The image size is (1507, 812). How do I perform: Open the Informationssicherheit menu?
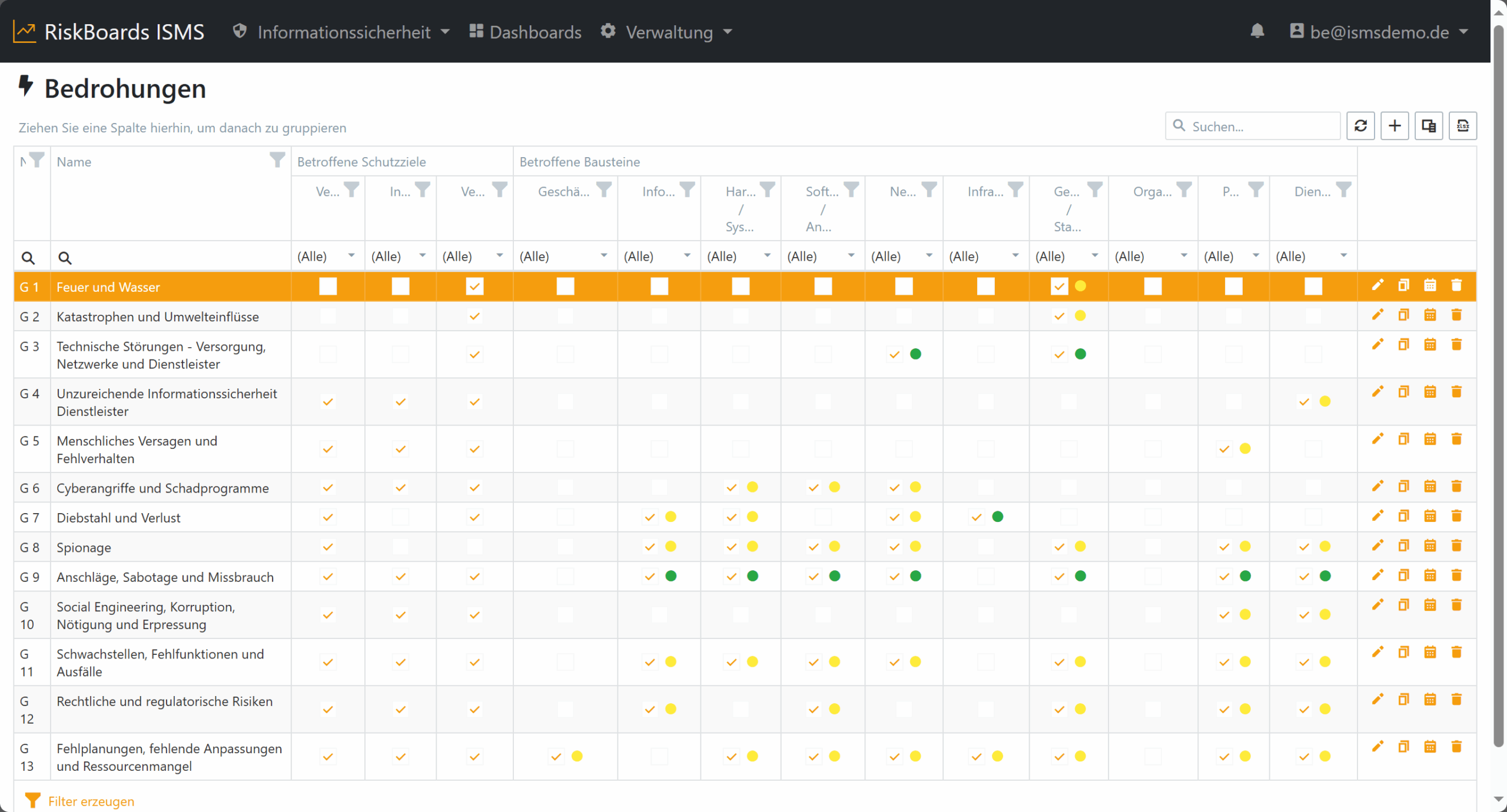(341, 32)
